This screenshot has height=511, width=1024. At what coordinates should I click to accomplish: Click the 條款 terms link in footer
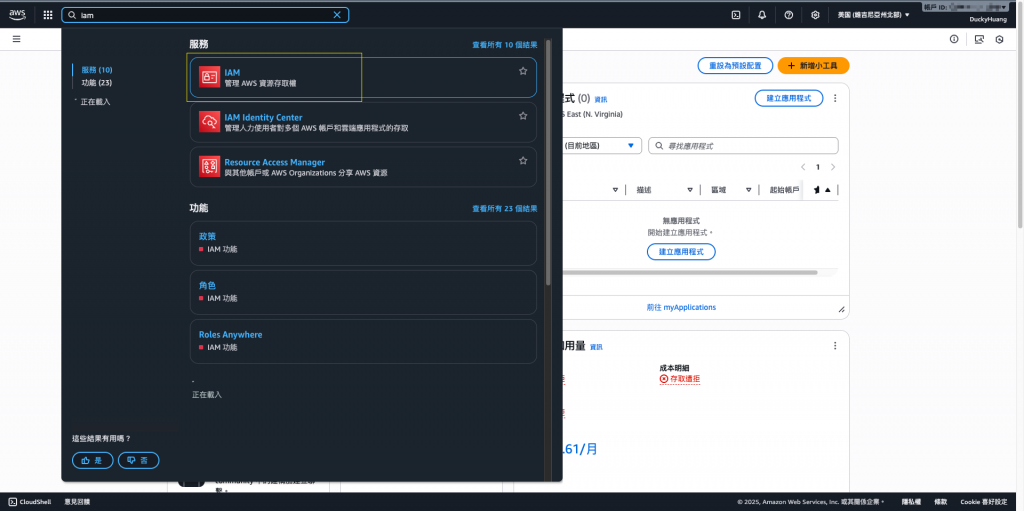click(x=940, y=502)
